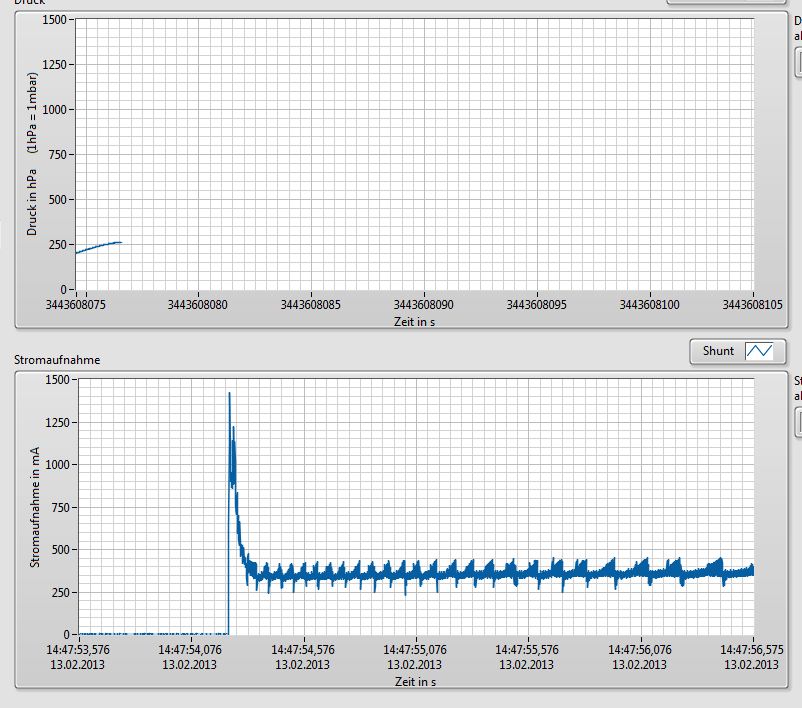Click the current inrush spike peak near 1400 mA
Screen dimensions: 802x708
230,394
